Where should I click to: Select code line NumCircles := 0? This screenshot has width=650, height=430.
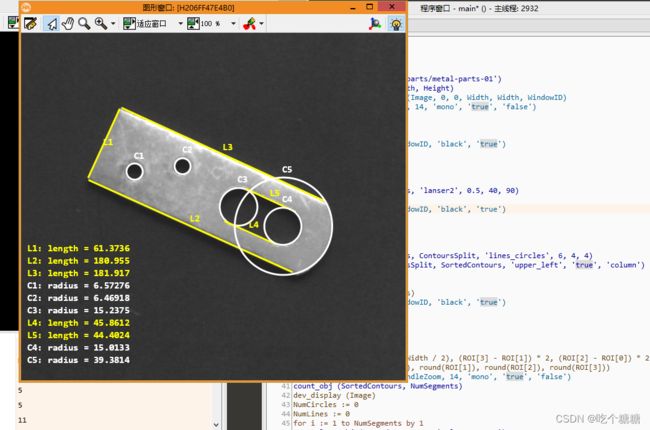point(326,405)
